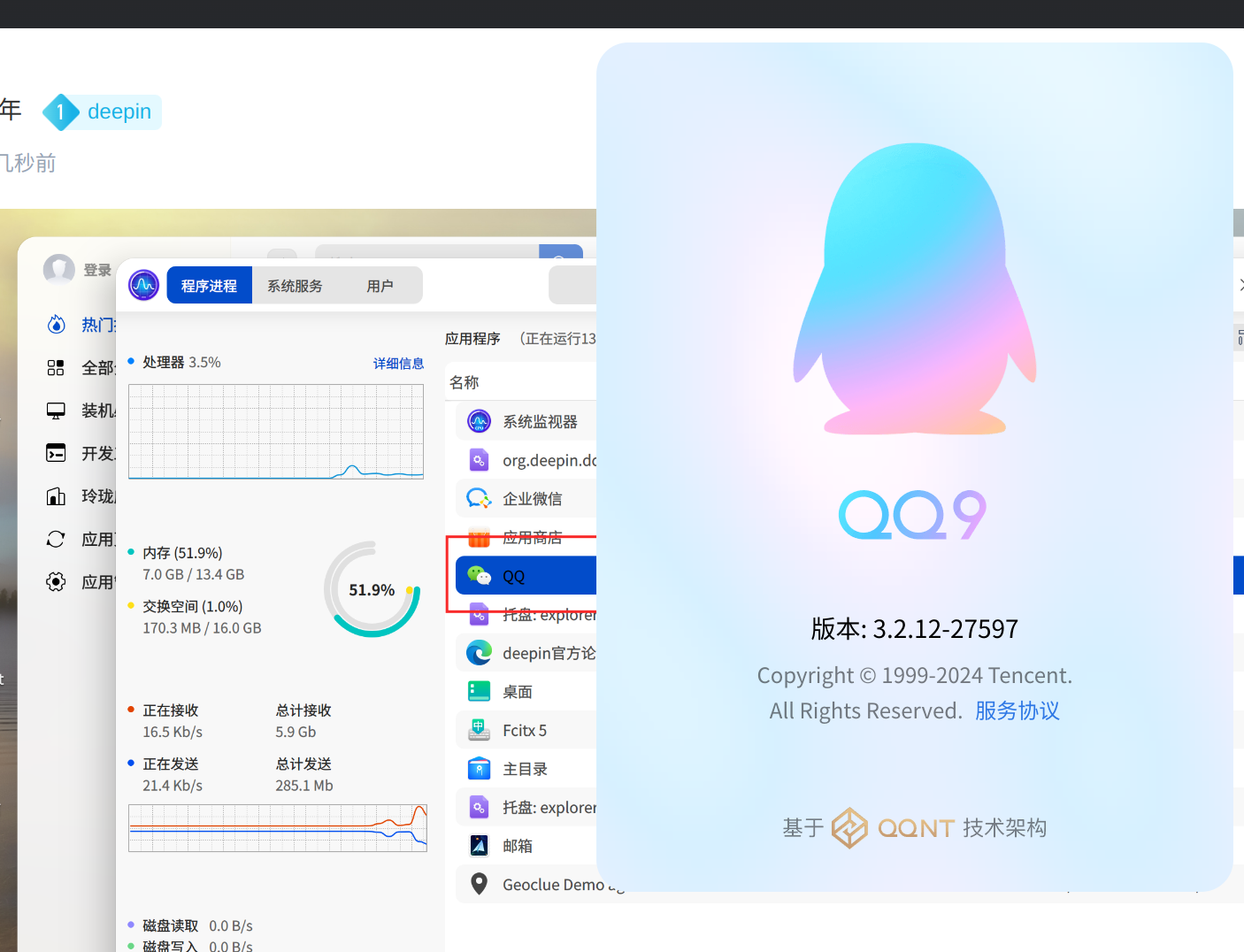Select the 热门 sidebar flame icon

click(x=56, y=325)
